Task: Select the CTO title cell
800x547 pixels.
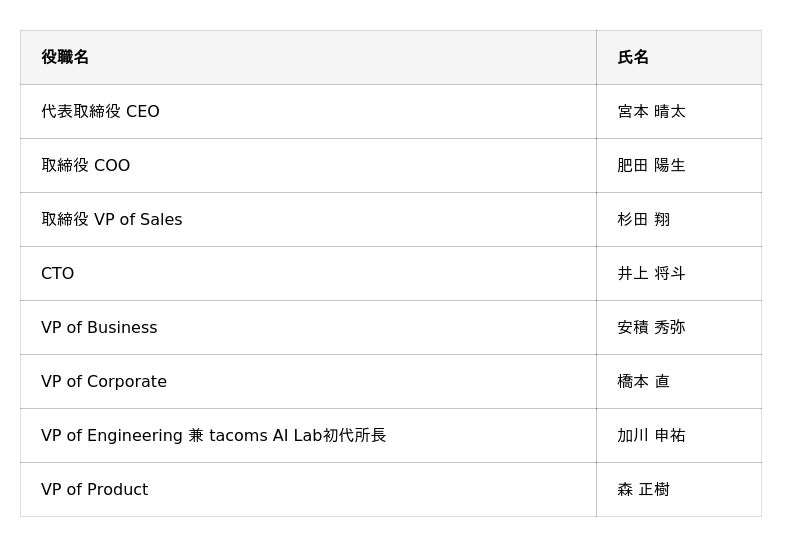Action: (x=57, y=274)
